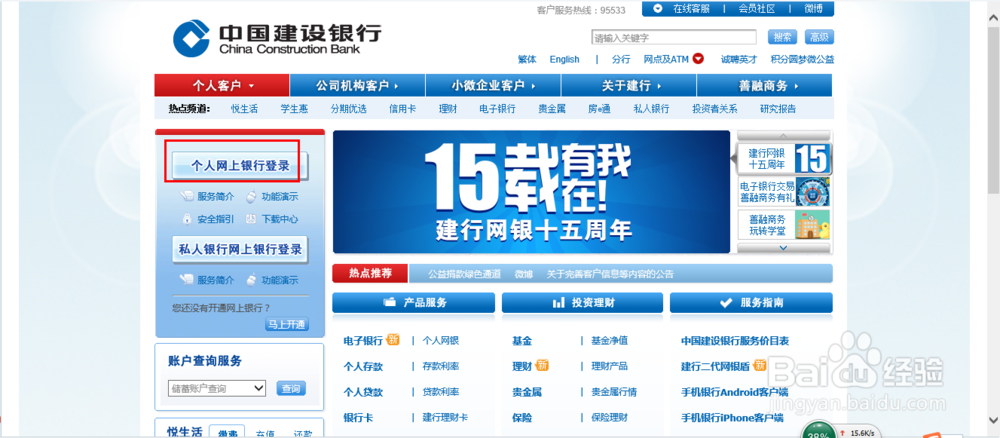The width and height of the screenshot is (1000, 438).
Task: Click the checkmark icon in 服务指南 header
Action: pyautogui.click(x=726, y=303)
